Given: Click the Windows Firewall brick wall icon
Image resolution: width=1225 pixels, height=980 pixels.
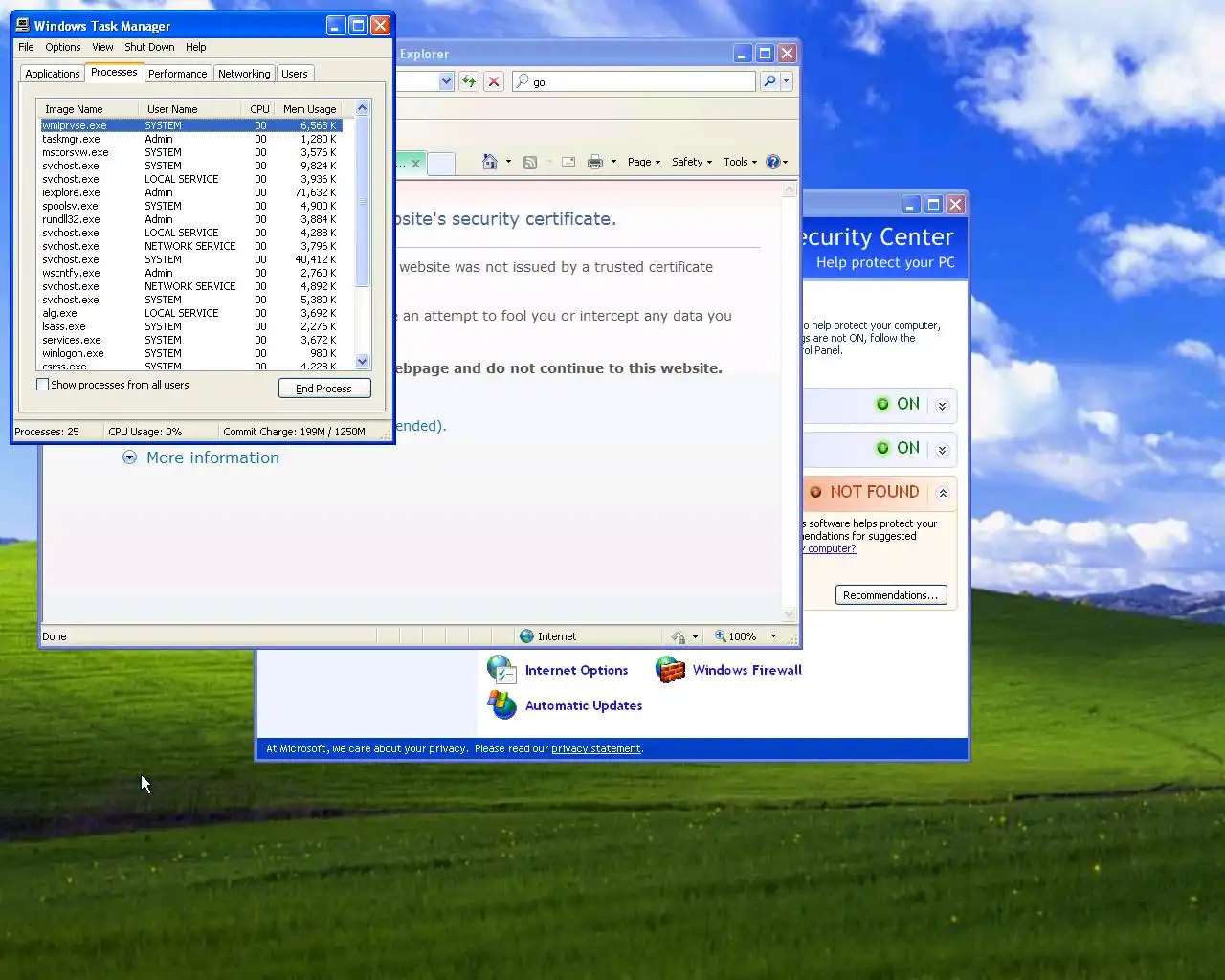Looking at the screenshot, I should (x=670, y=669).
